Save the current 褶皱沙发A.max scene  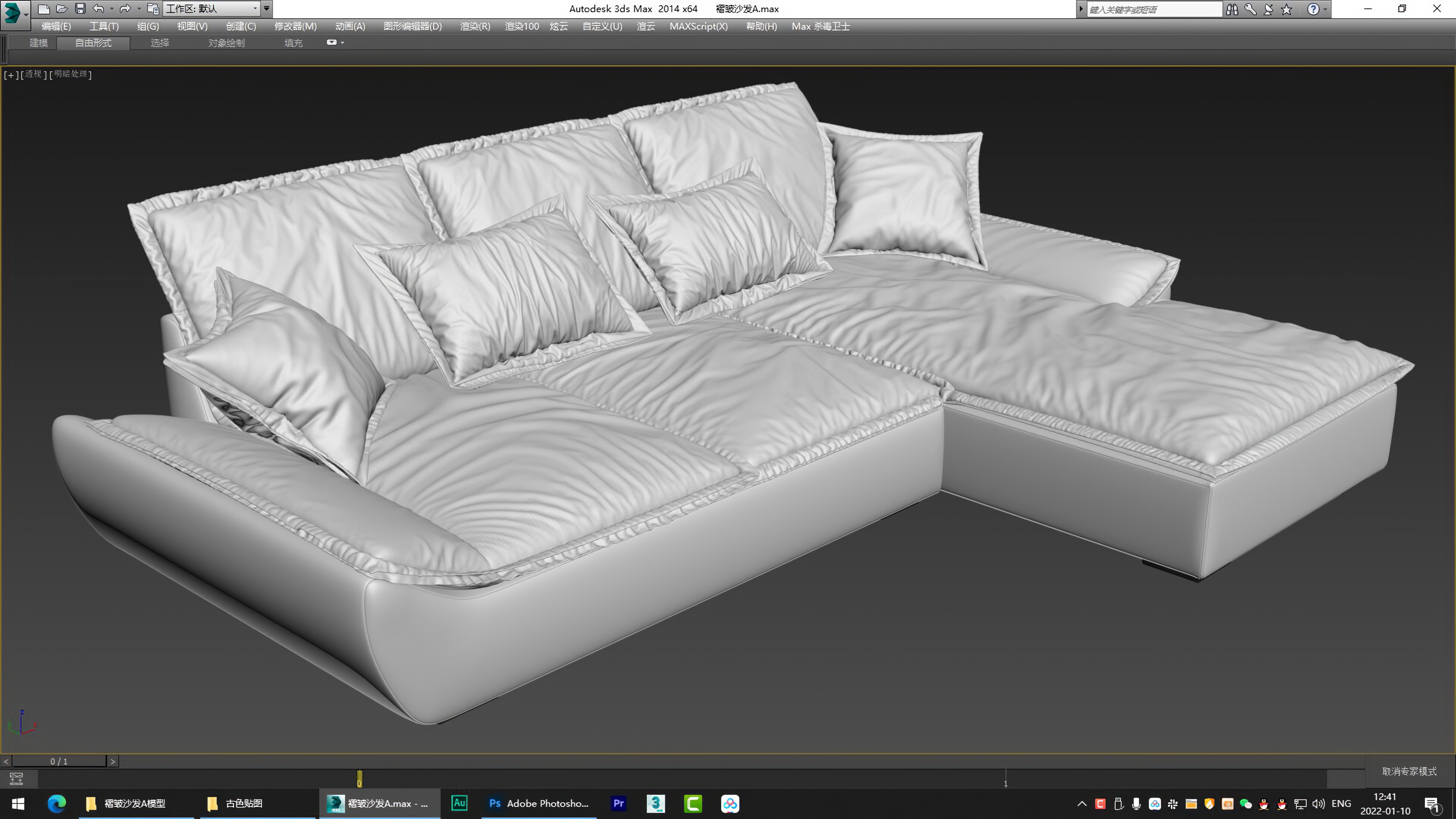point(80,8)
